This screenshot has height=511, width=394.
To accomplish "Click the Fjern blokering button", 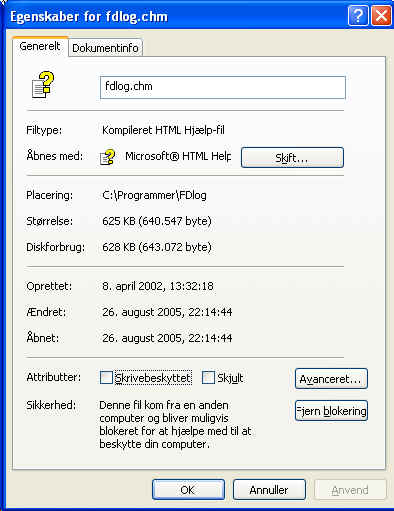I will click(331, 411).
